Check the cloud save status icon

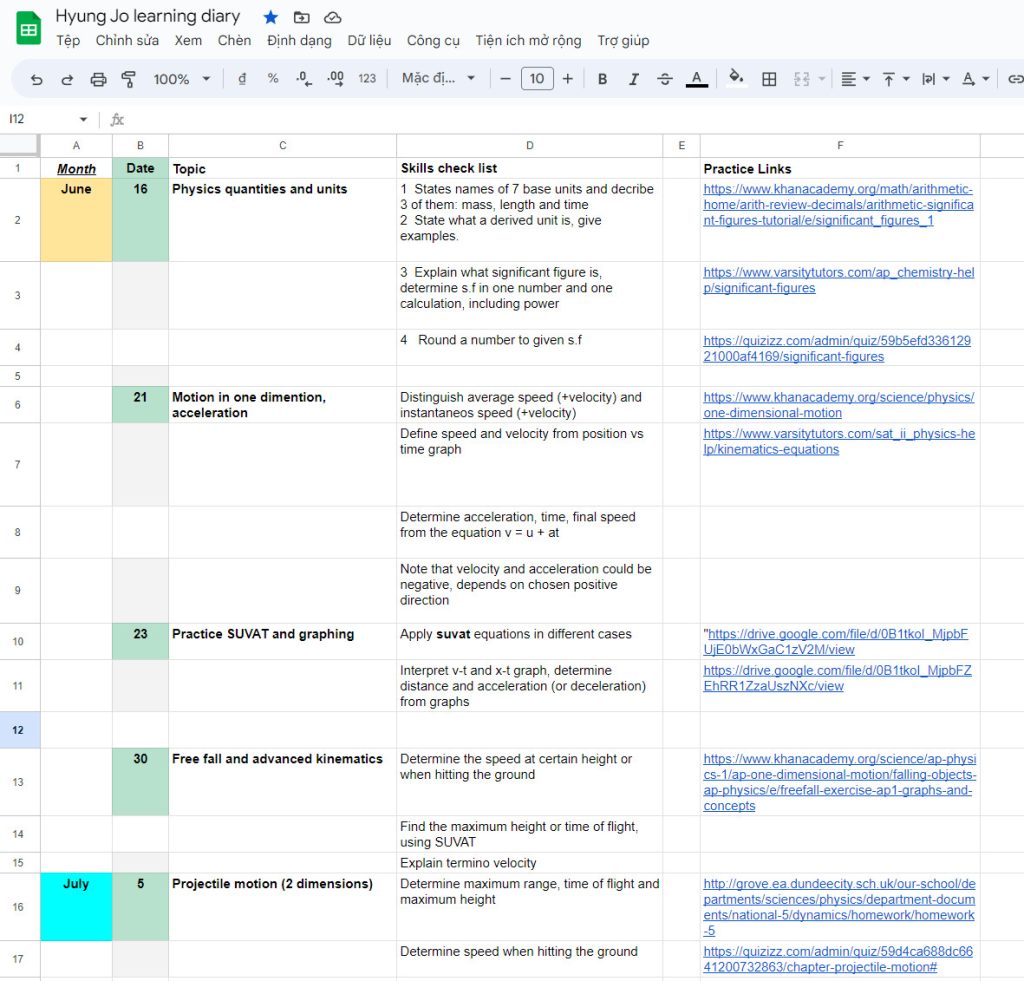333,17
